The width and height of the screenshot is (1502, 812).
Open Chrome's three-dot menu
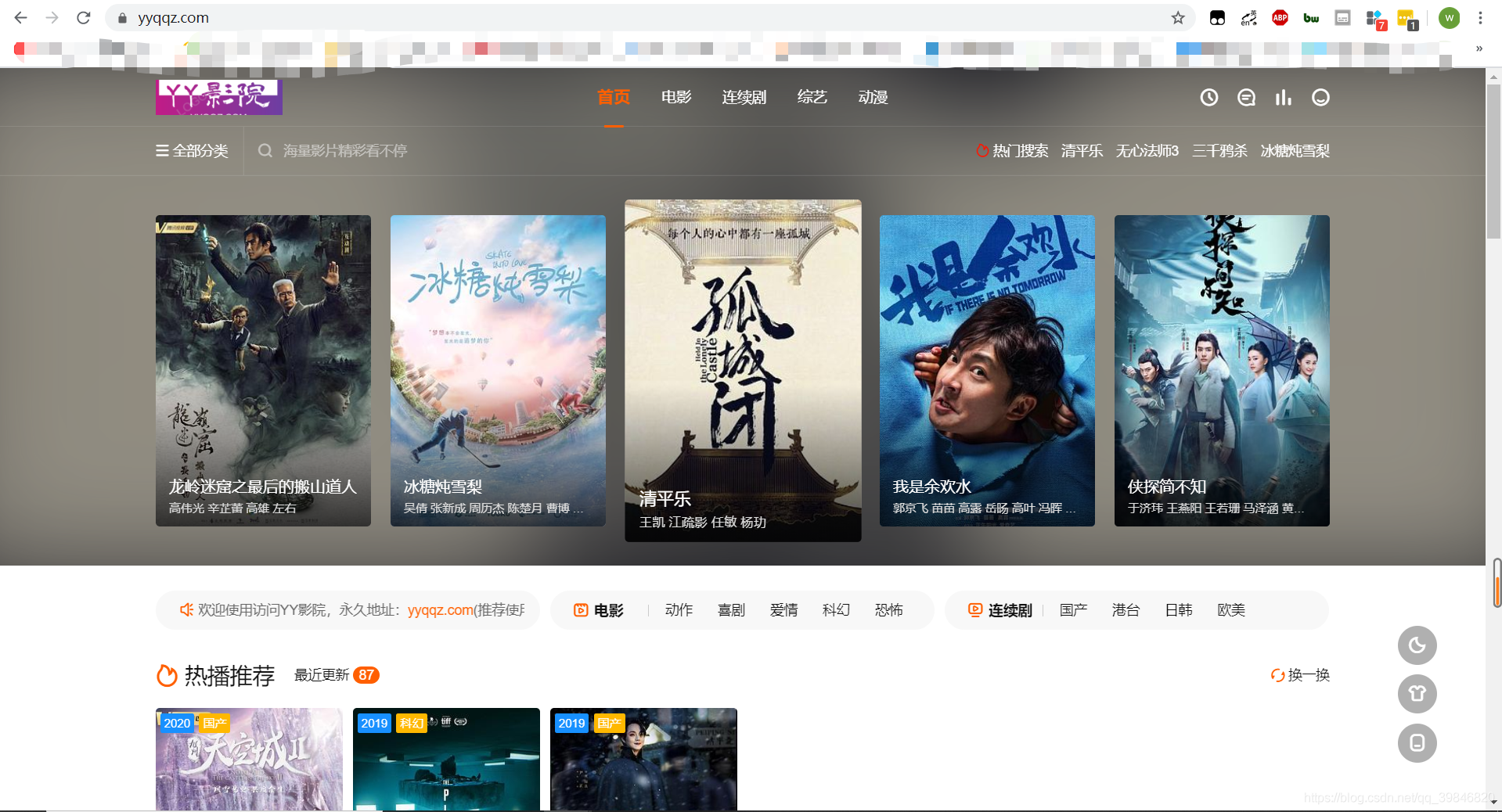tap(1480, 18)
